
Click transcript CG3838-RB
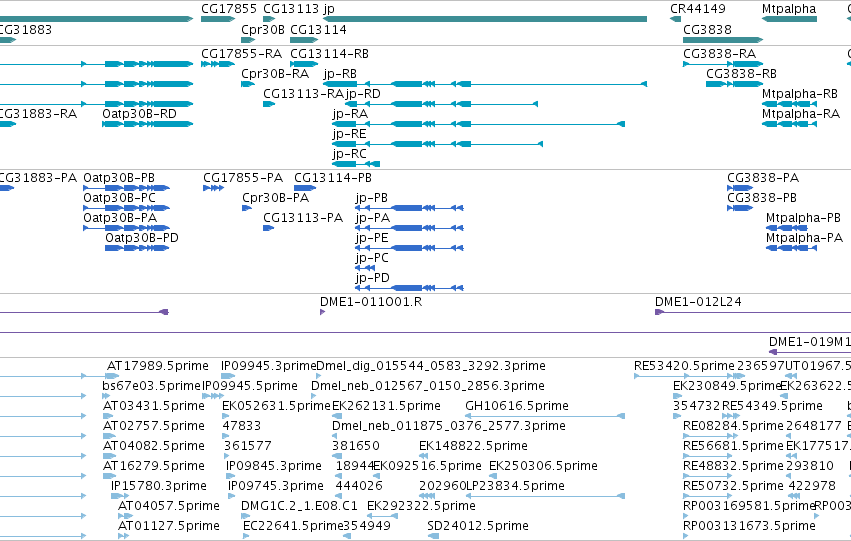741,74
